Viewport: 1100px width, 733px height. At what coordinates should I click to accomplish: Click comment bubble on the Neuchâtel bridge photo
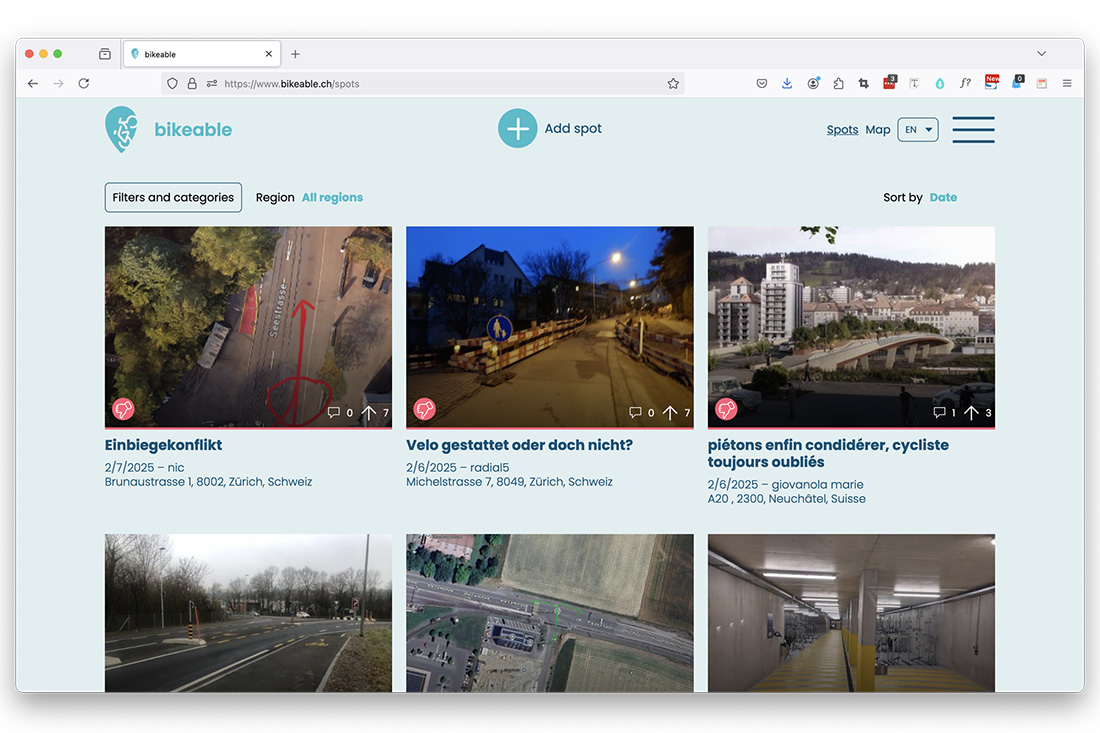pos(939,412)
